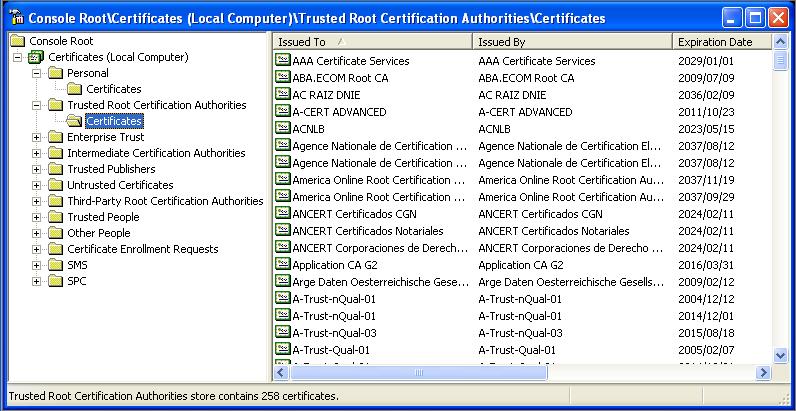Click the ANCERT Certificados CGN certificate icon
The image size is (796, 411).
282,213
